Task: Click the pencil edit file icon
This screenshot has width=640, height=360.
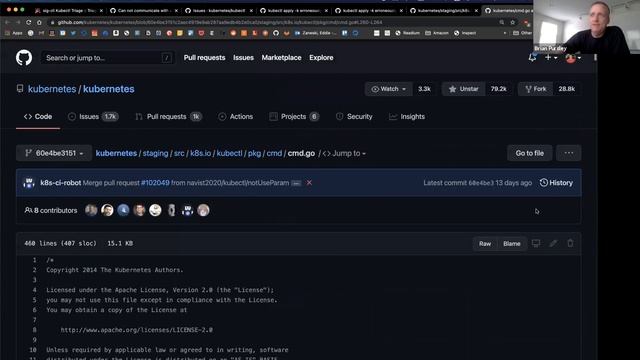Action: [553, 243]
